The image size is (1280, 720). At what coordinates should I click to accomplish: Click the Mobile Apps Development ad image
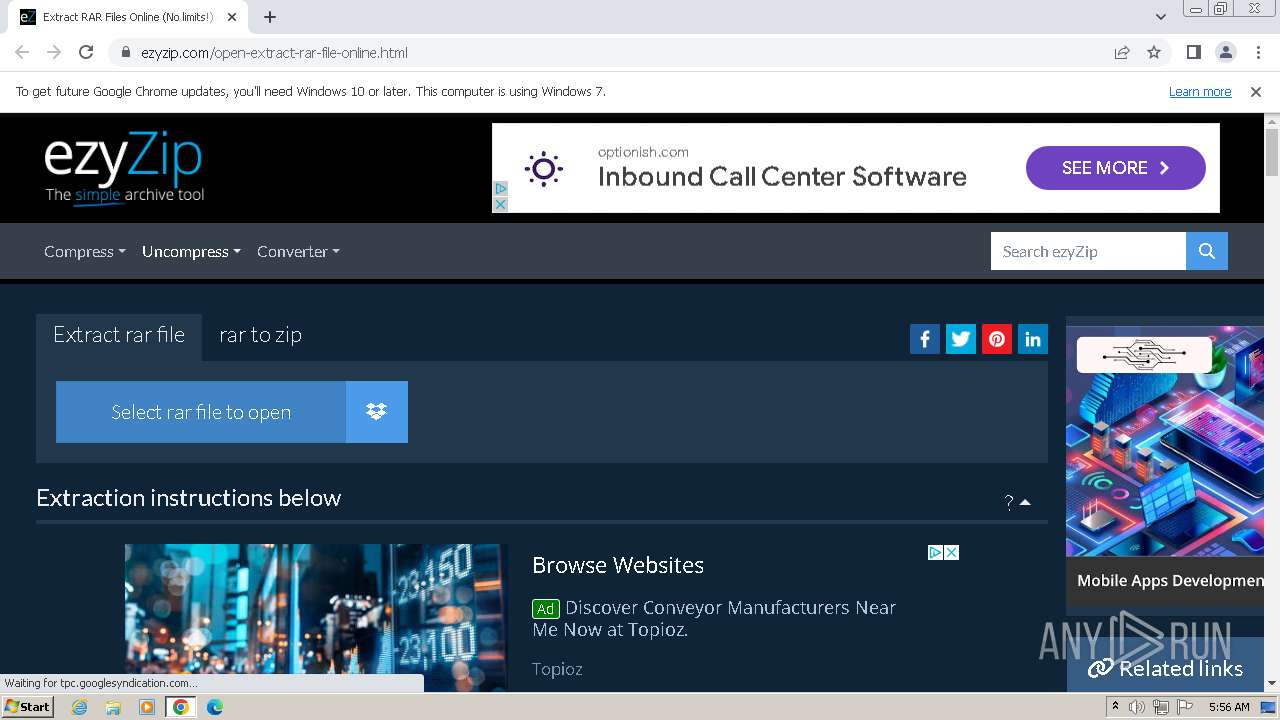point(1165,440)
